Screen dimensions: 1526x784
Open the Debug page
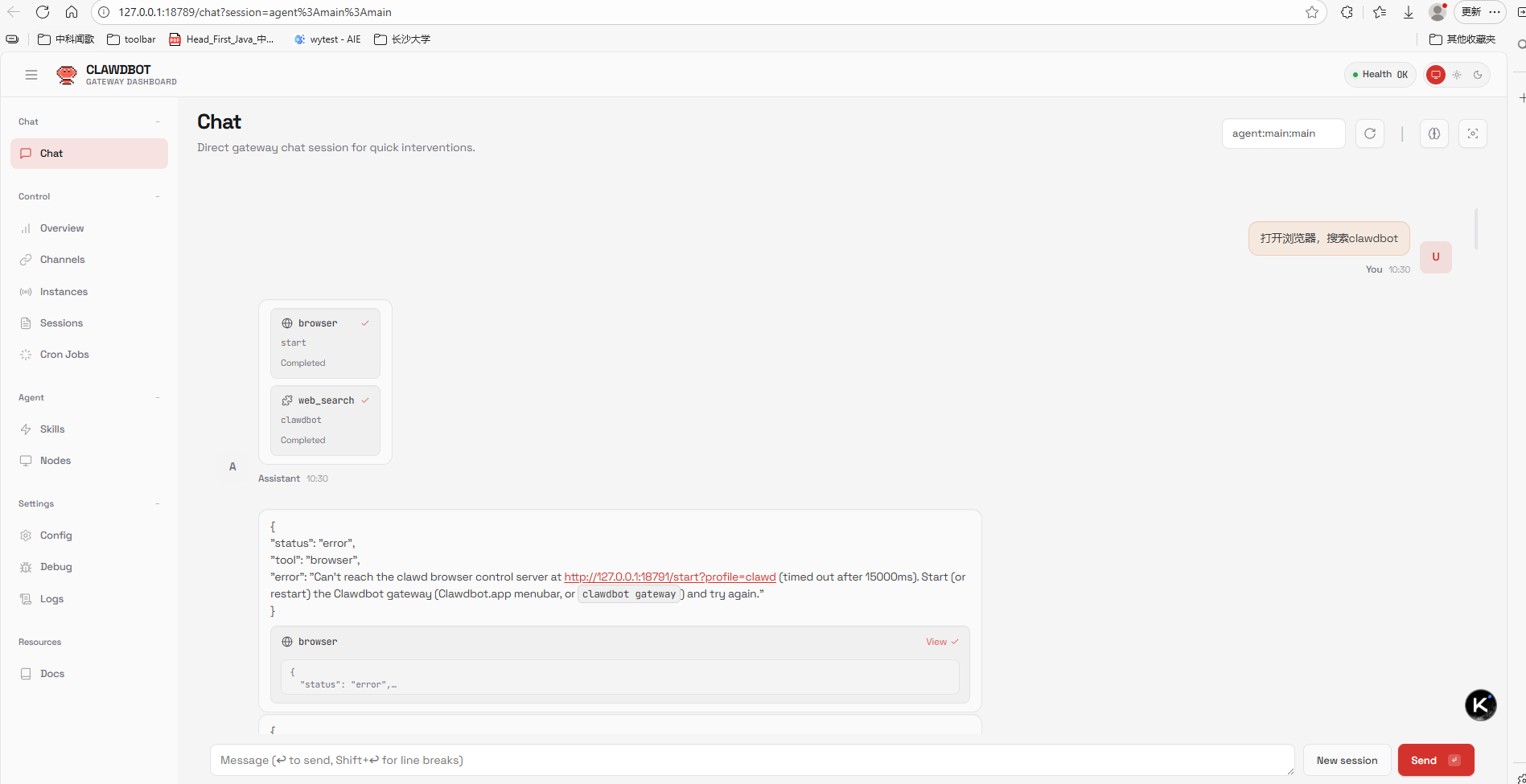tap(89, 567)
